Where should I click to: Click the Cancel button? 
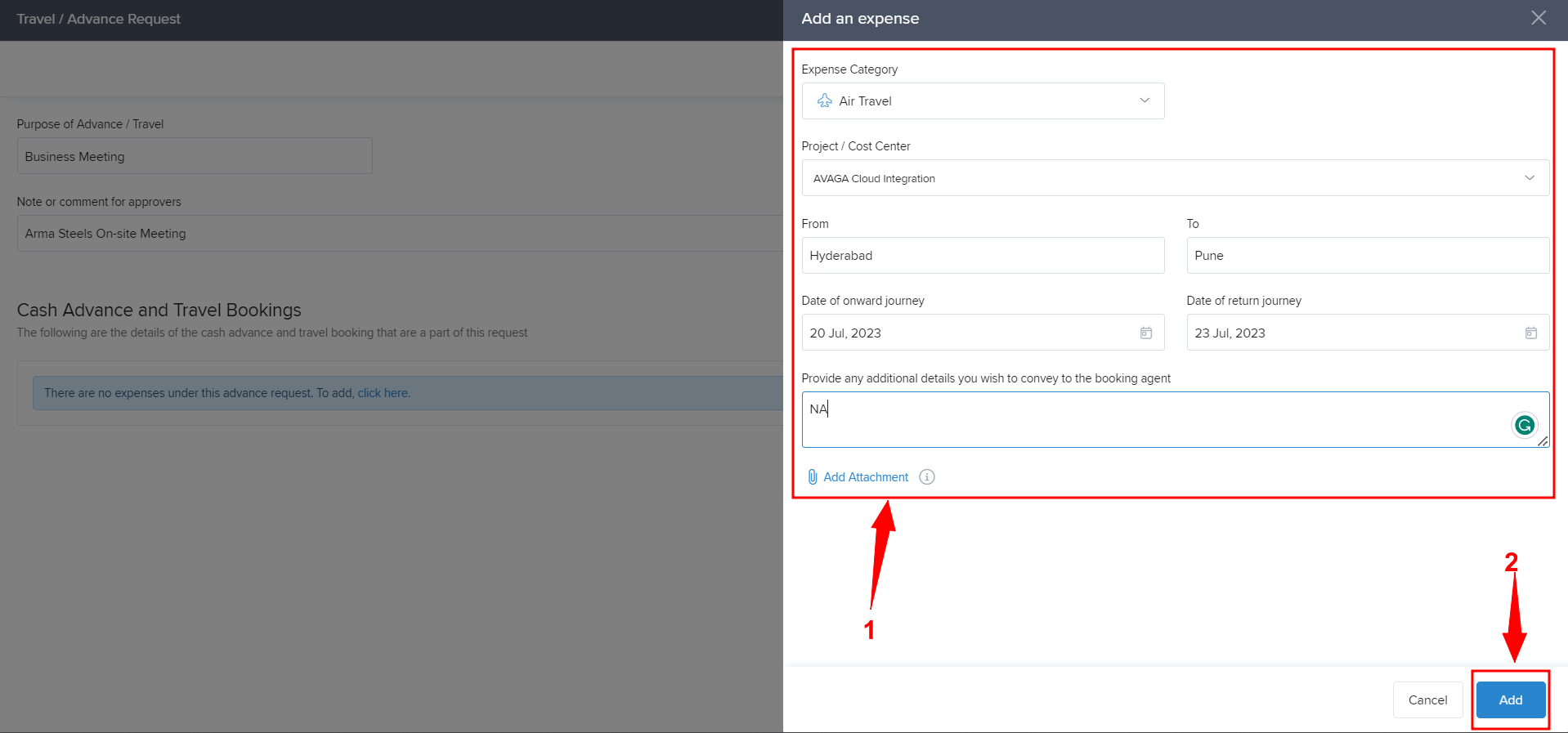click(1427, 699)
